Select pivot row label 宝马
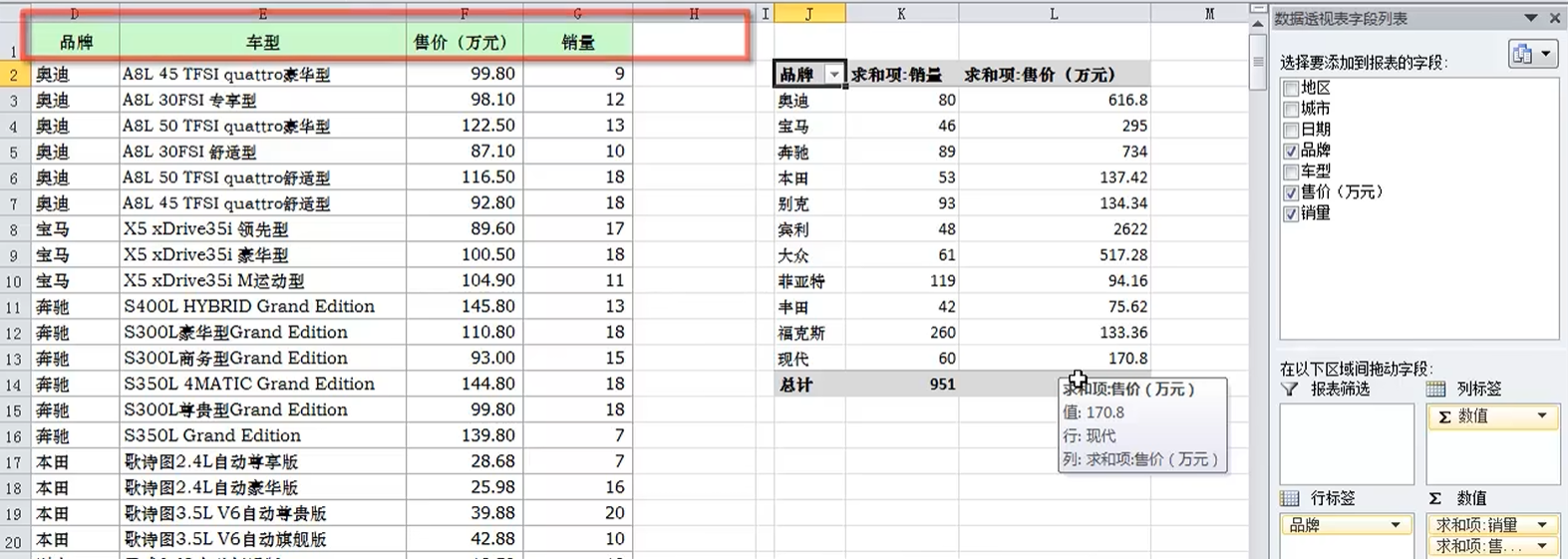The image size is (1568, 559). coord(809,127)
